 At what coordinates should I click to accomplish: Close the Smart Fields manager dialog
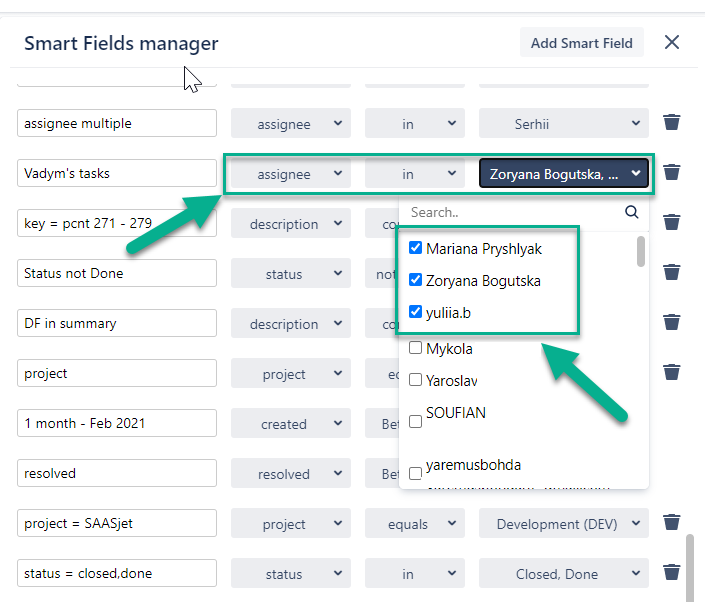672,43
